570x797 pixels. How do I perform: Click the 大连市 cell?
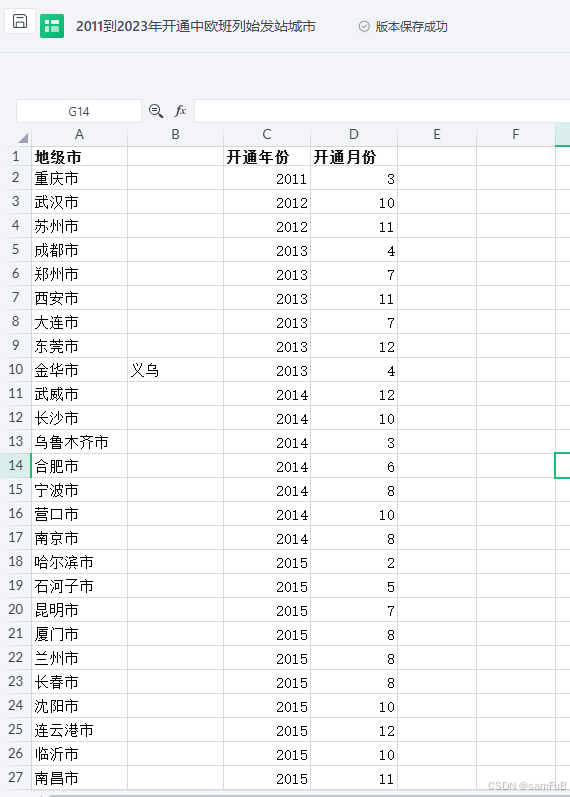[x=79, y=322]
